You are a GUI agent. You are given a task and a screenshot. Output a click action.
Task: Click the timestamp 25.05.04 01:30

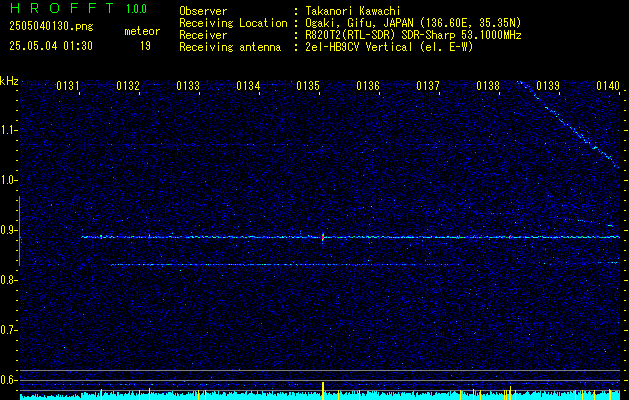(51, 46)
